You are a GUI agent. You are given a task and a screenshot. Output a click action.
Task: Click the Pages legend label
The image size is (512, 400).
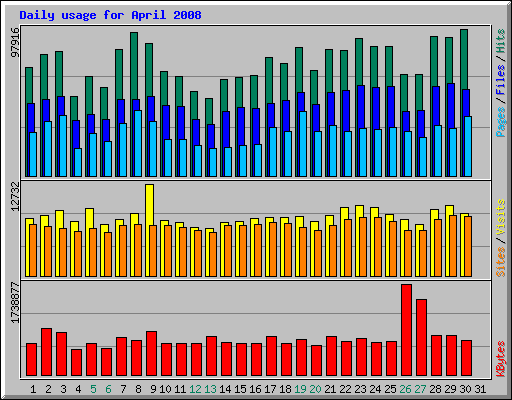click(x=501, y=122)
